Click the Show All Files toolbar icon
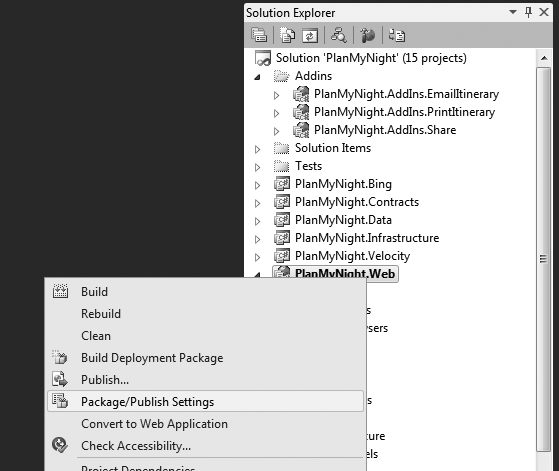 point(287,35)
